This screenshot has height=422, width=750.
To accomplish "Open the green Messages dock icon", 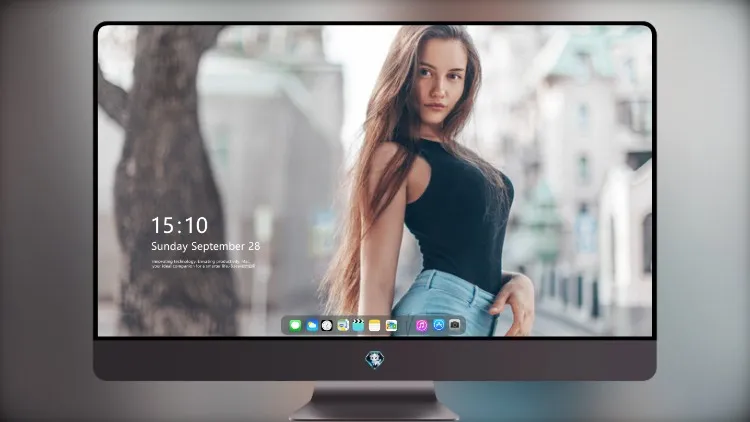I will tap(295, 326).
